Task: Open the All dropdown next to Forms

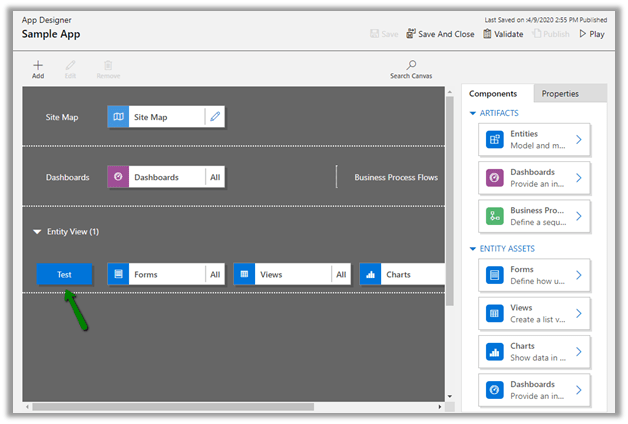Action: click(x=215, y=274)
